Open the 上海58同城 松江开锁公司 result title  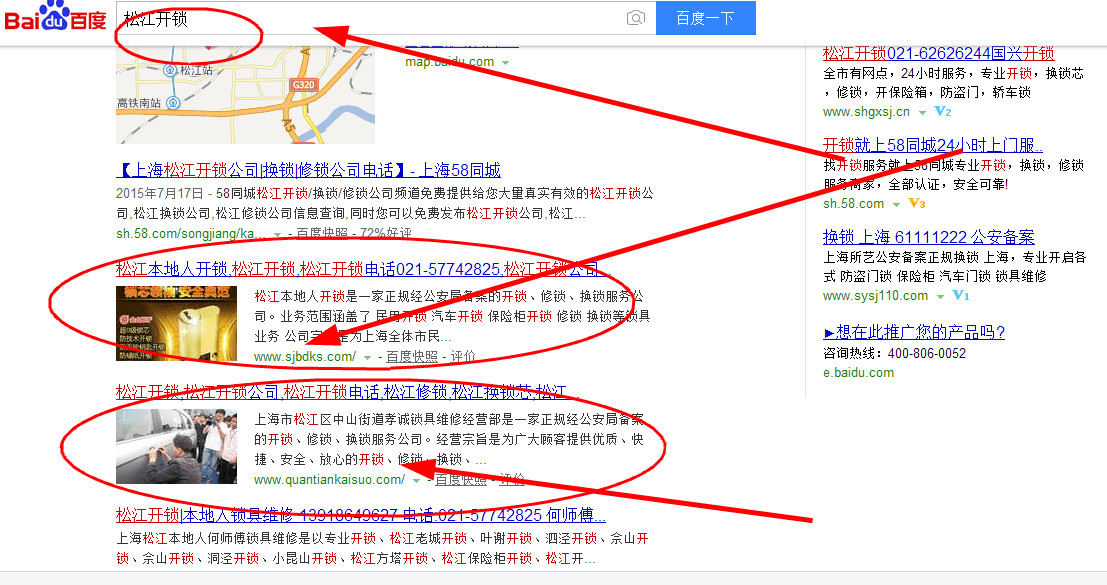(309, 170)
